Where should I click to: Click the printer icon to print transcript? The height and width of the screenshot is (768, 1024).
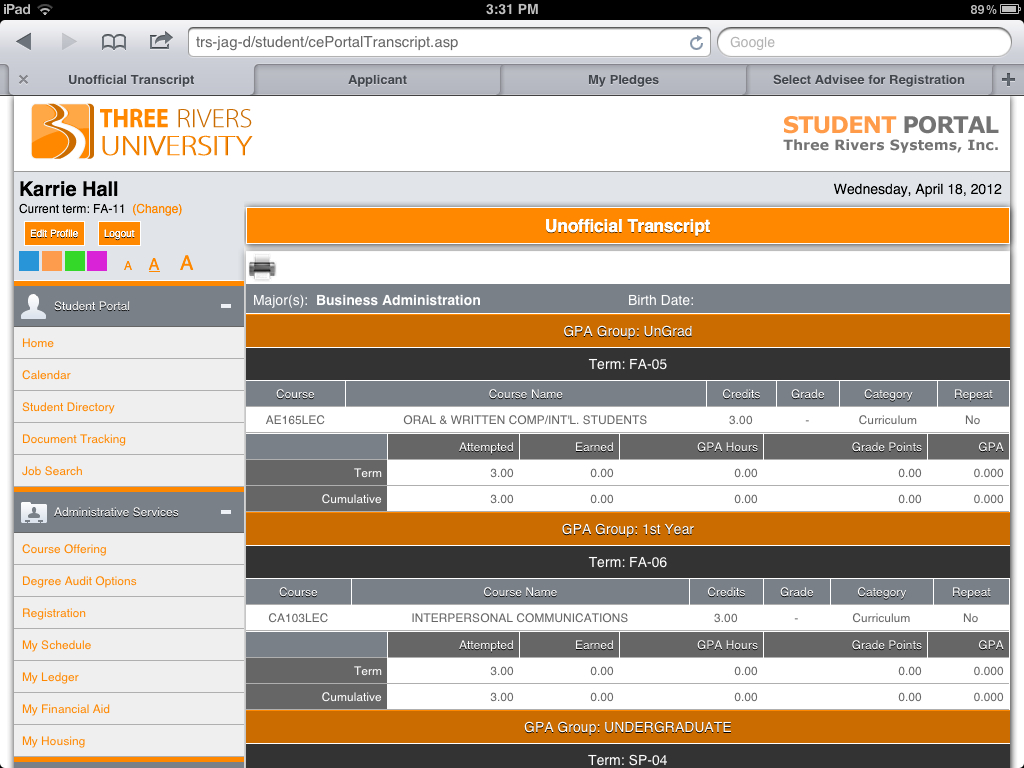pos(262,267)
